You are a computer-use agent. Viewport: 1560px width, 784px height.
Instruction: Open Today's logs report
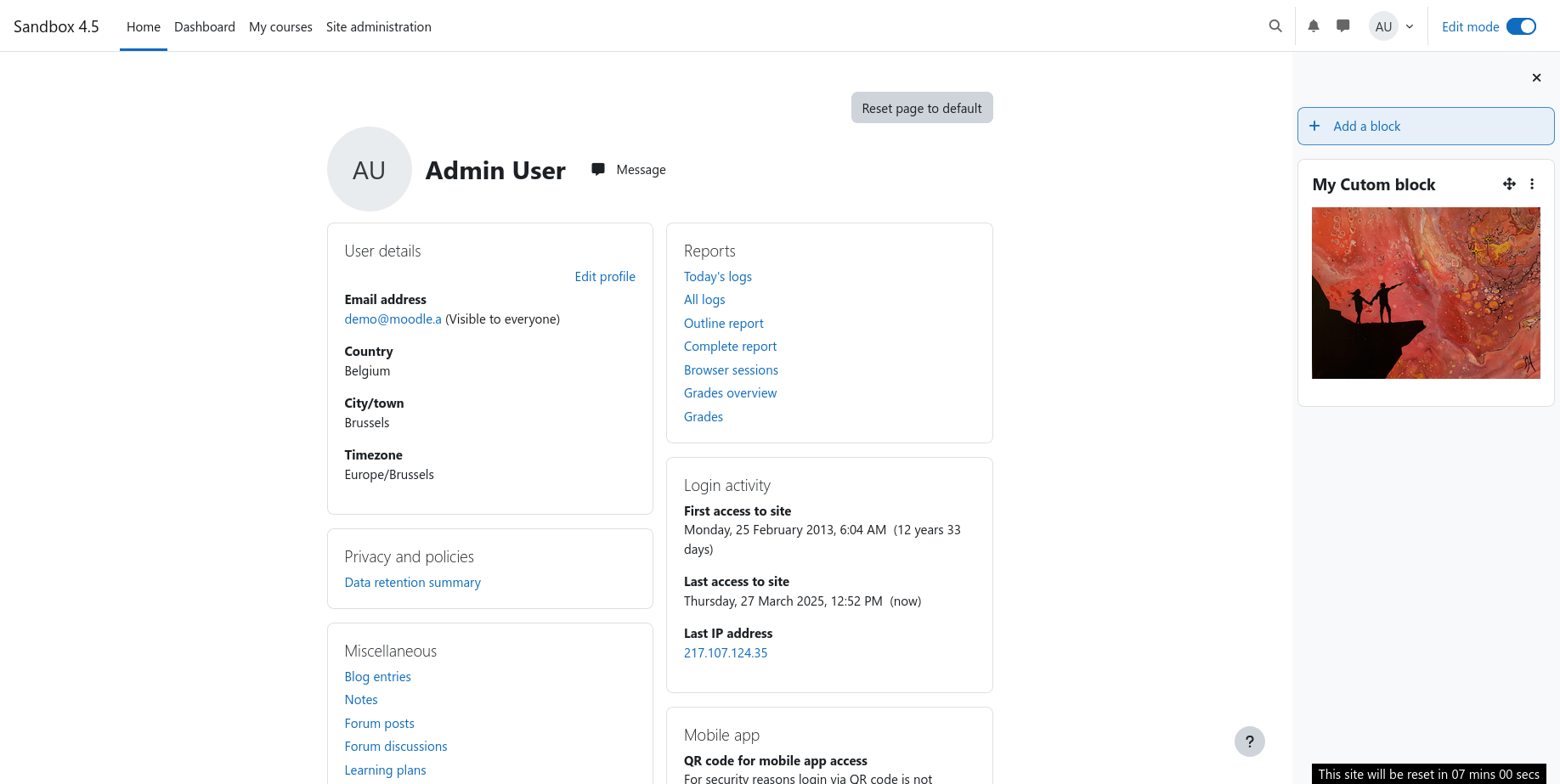point(718,276)
